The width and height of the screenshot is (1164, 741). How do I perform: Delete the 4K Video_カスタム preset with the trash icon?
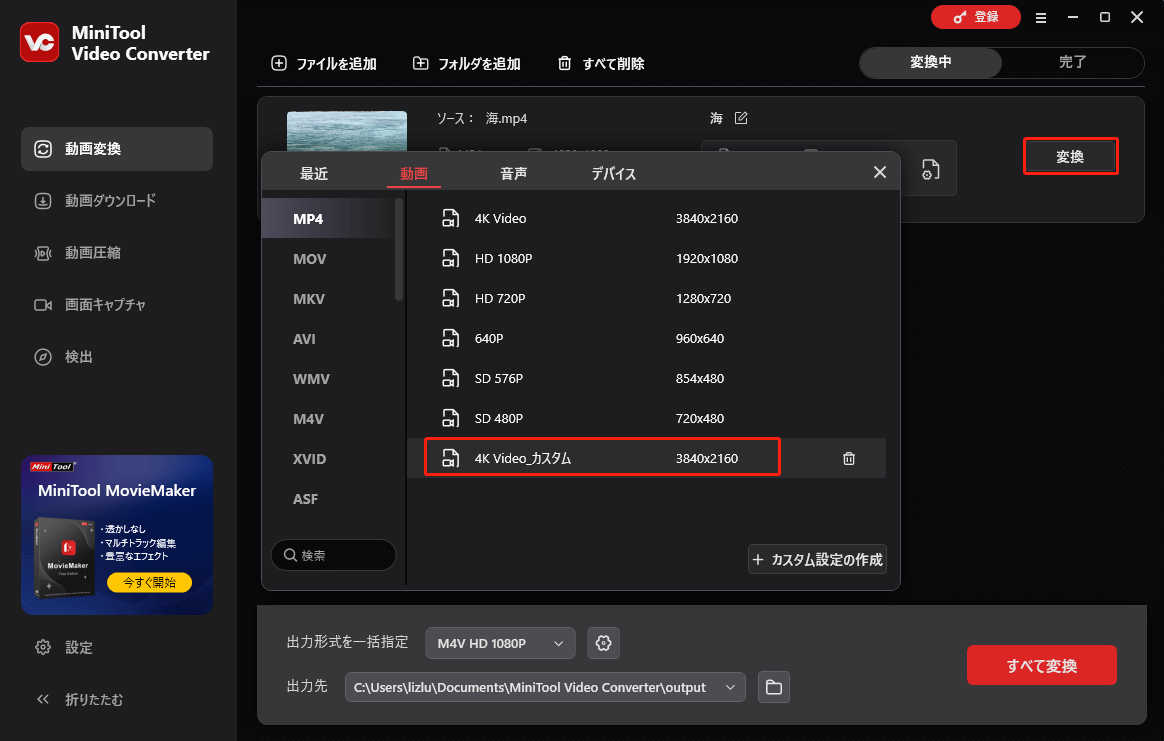click(849, 459)
